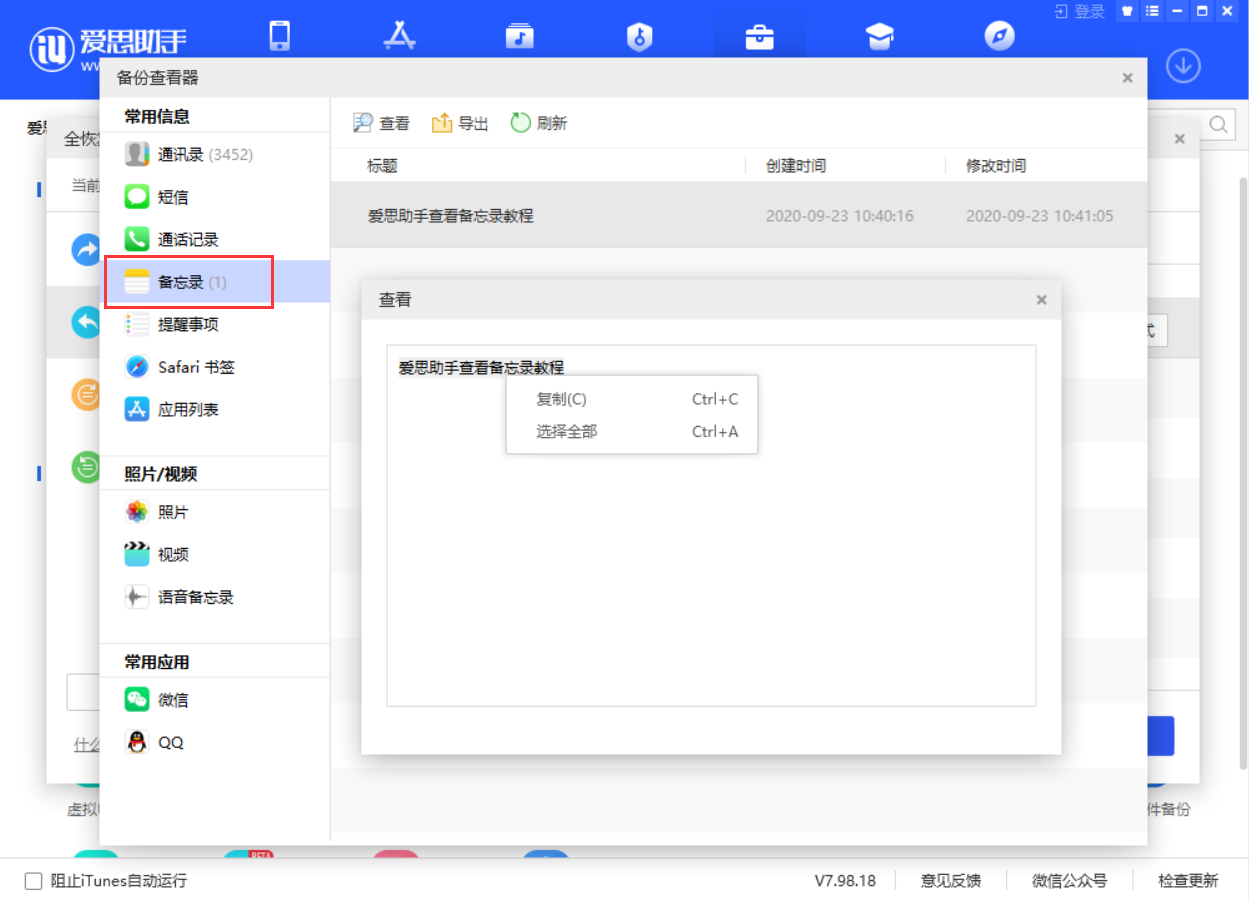
Task: Click the 修改时间 column header
Action: [x=996, y=166]
